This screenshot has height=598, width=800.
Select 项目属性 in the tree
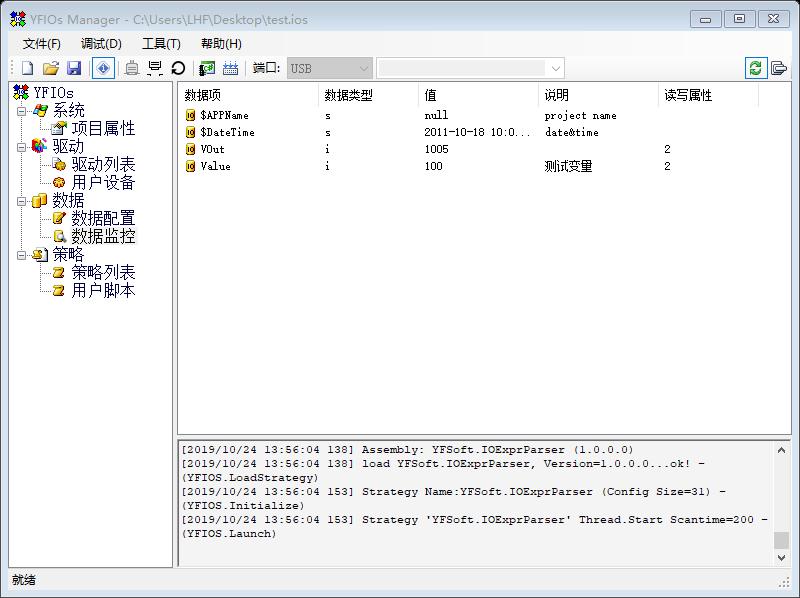[103, 129]
